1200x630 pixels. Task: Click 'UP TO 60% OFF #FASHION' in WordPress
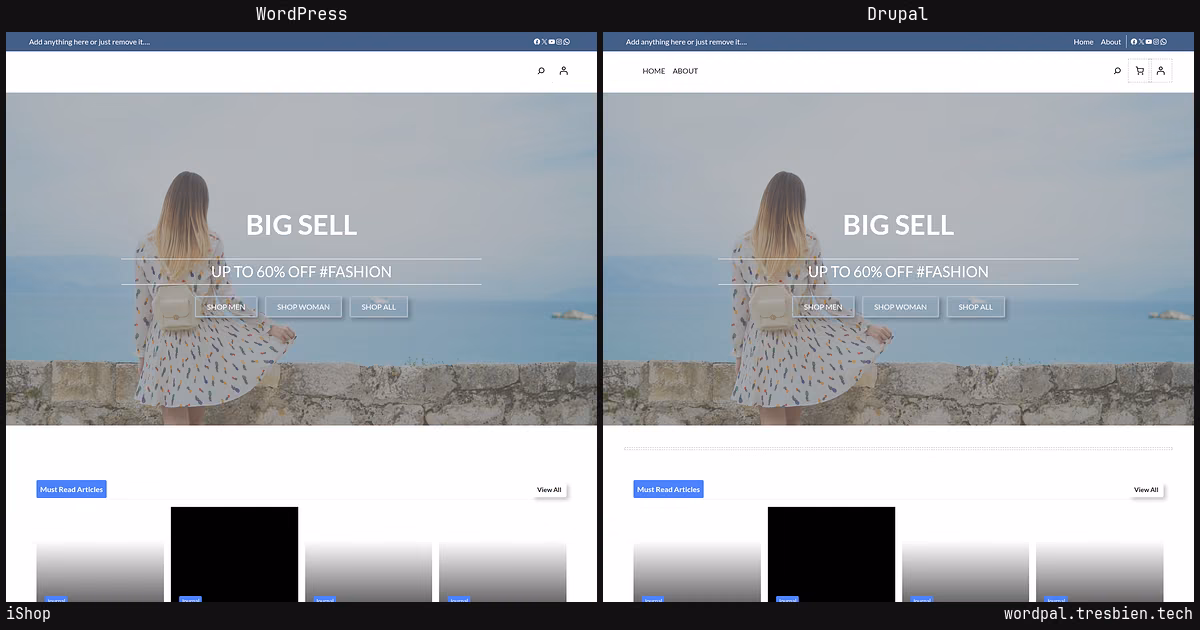click(301, 272)
